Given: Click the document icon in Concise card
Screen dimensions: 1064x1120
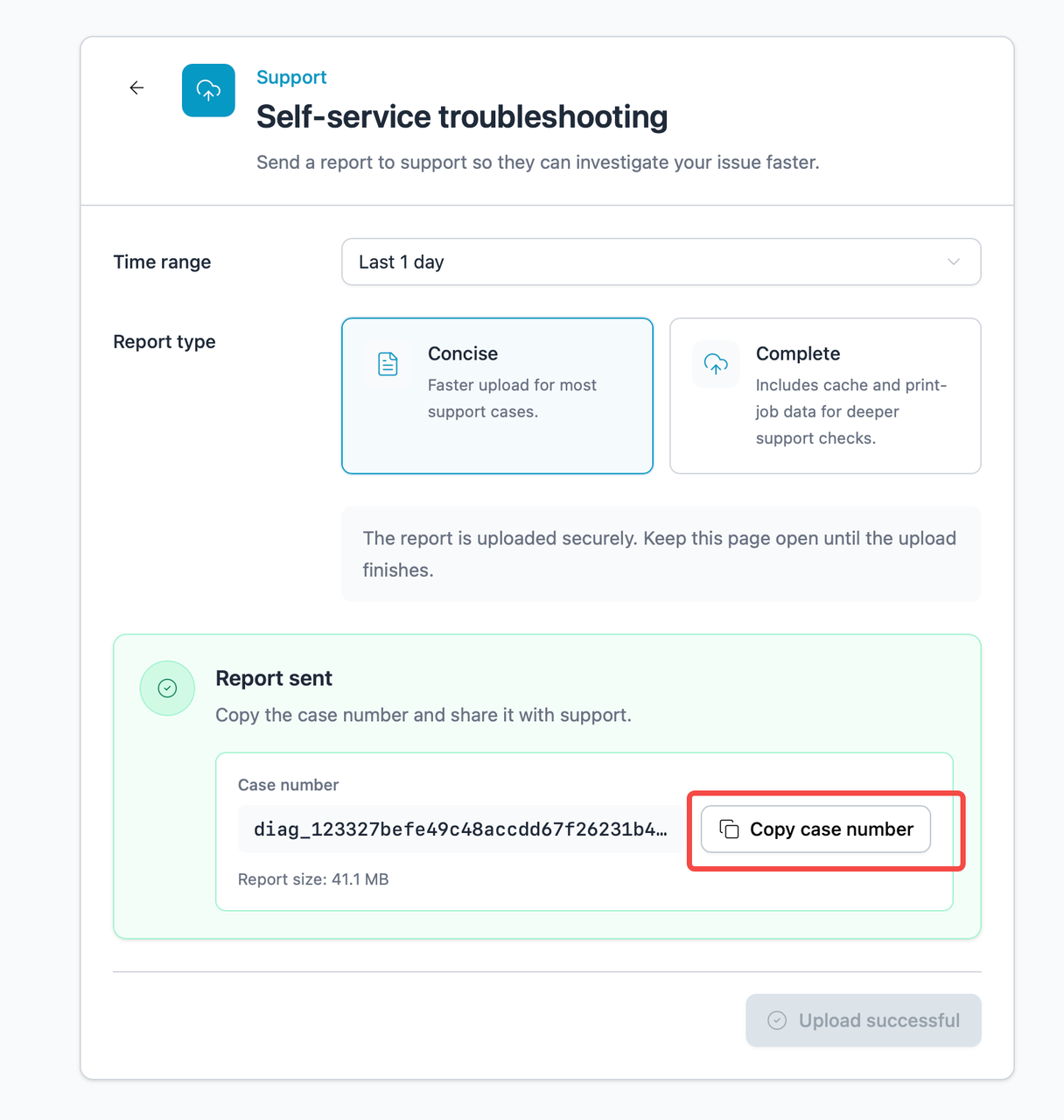Looking at the screenshot, I should (x=388, y=363).
